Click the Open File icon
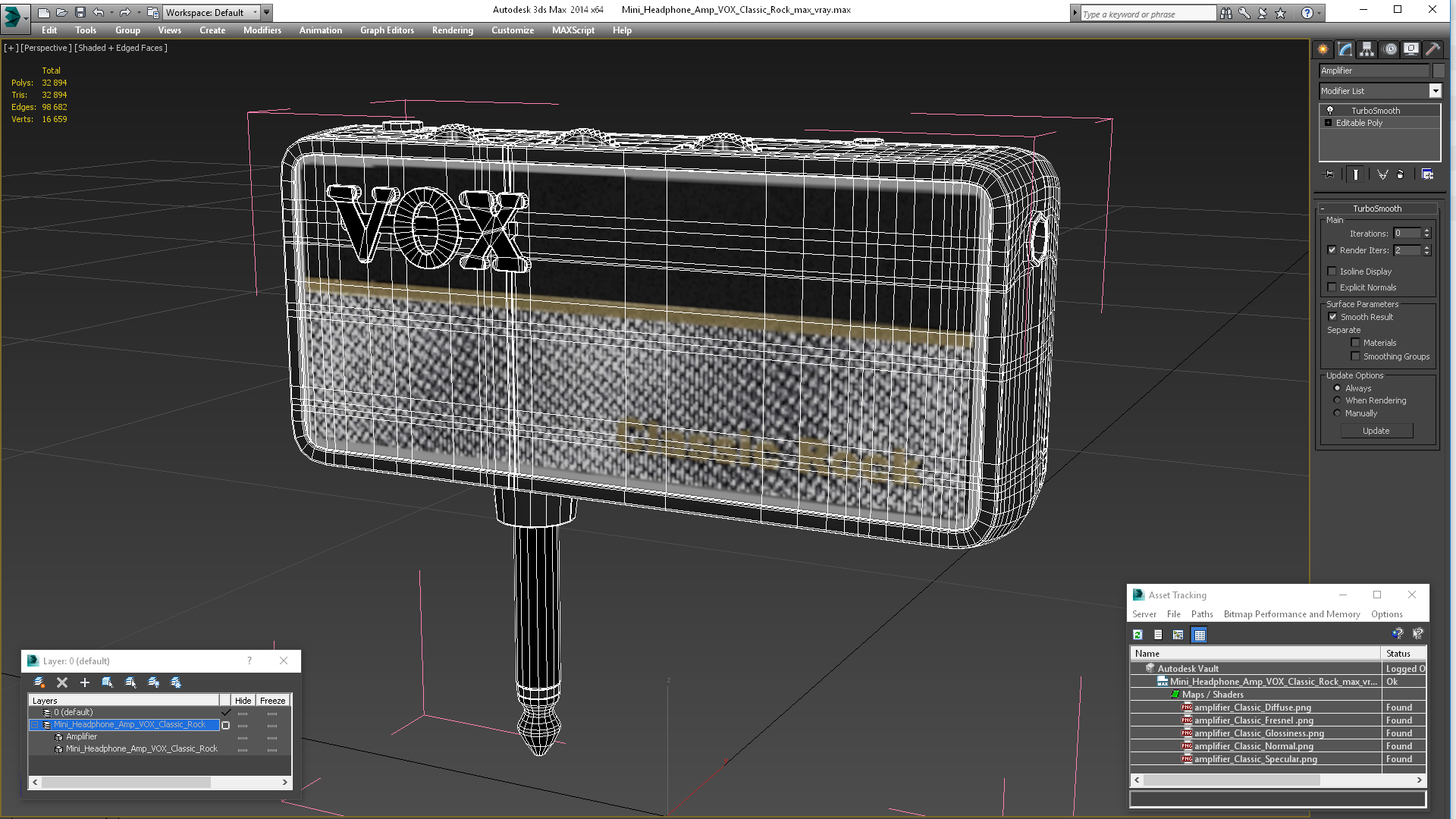 point(61,12)
